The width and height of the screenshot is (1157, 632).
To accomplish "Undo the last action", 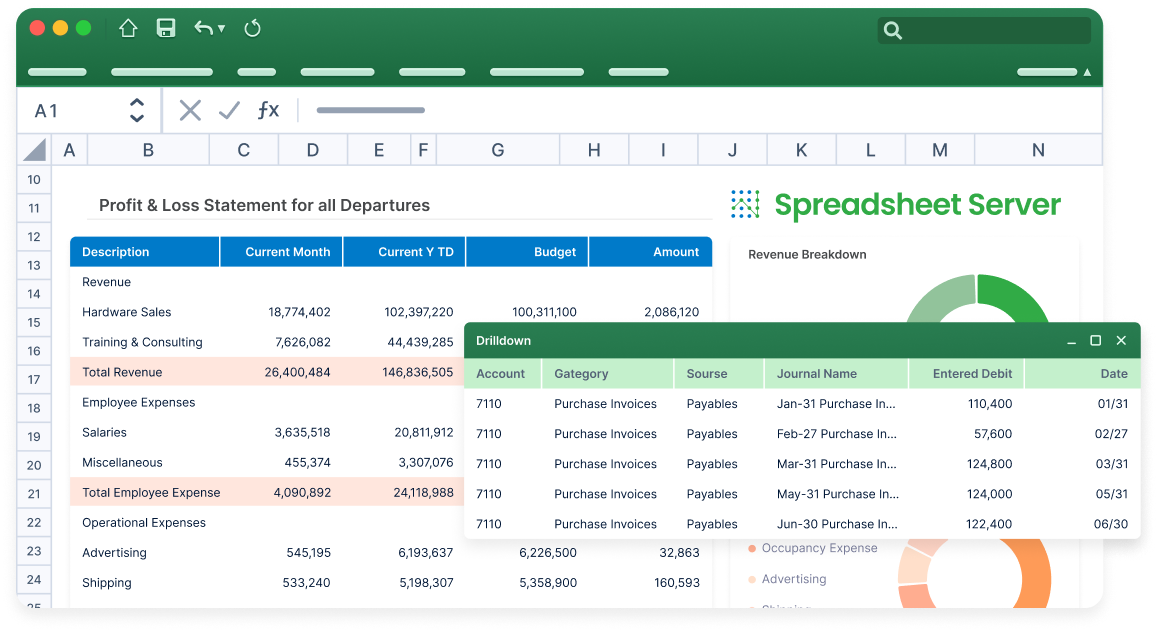I will (x=203, y=28).
